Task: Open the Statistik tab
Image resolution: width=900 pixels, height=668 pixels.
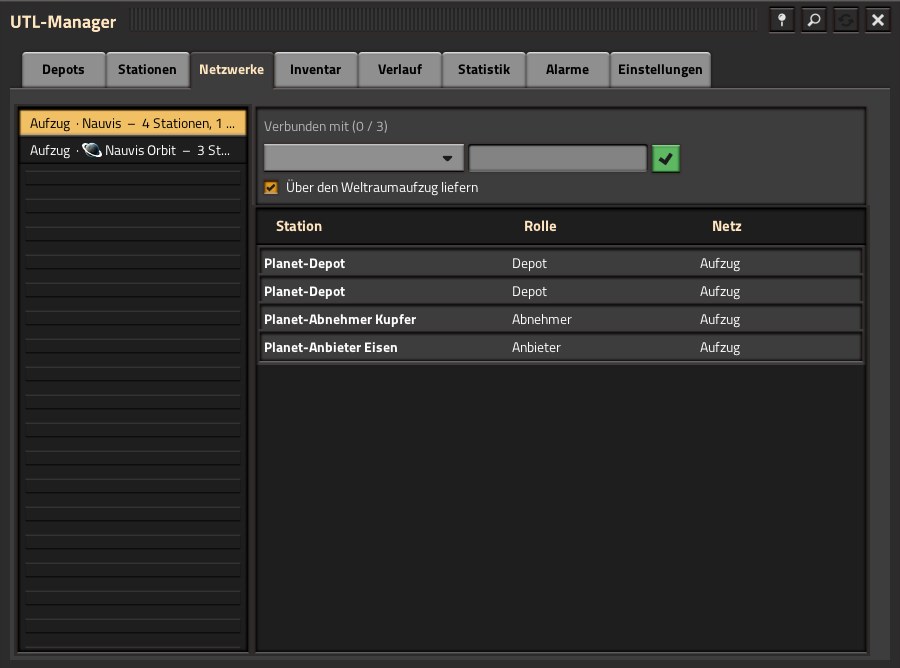Action: click(x=484, y=69)
